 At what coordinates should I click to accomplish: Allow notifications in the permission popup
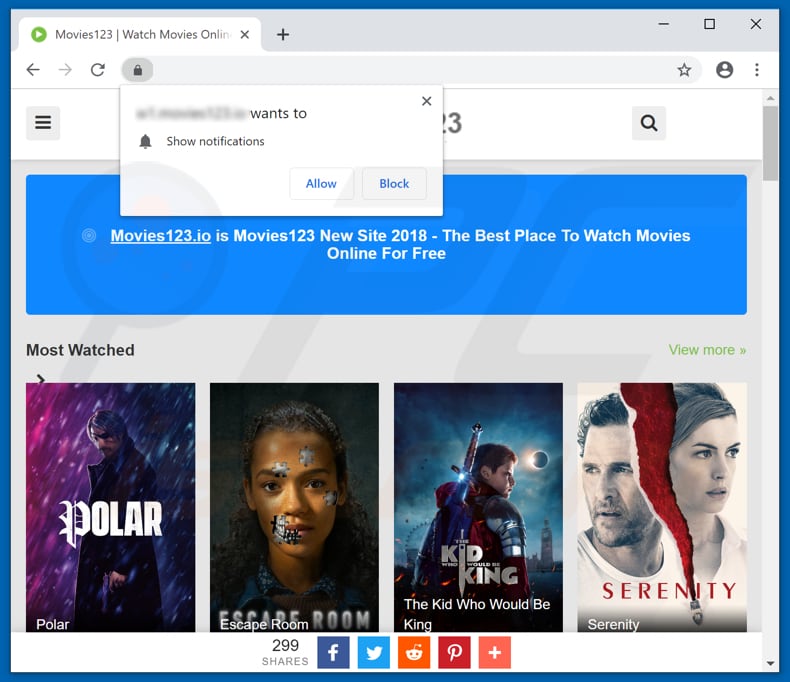tap(321, 184)
